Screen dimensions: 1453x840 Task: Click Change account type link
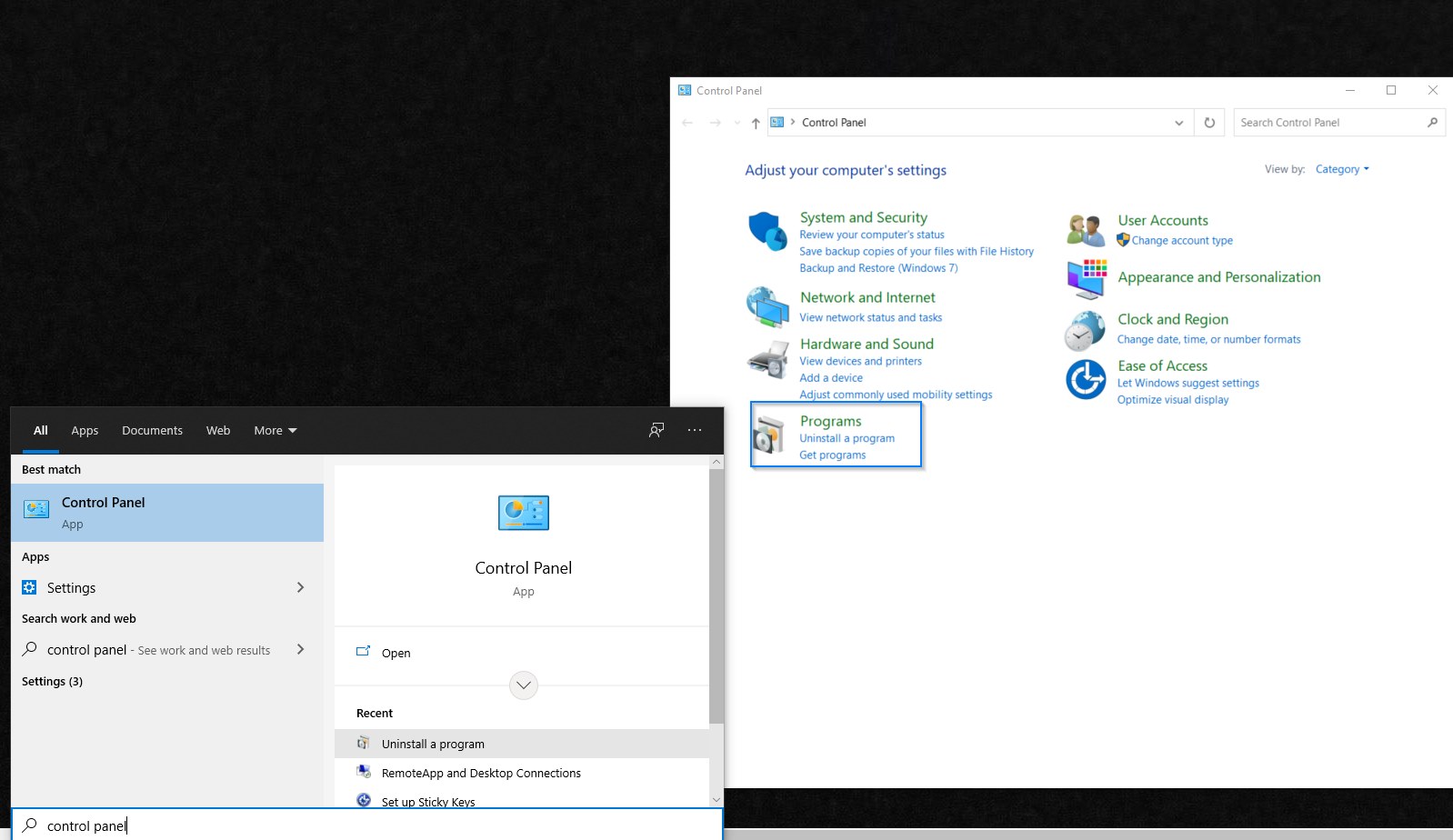[1182, 240]
